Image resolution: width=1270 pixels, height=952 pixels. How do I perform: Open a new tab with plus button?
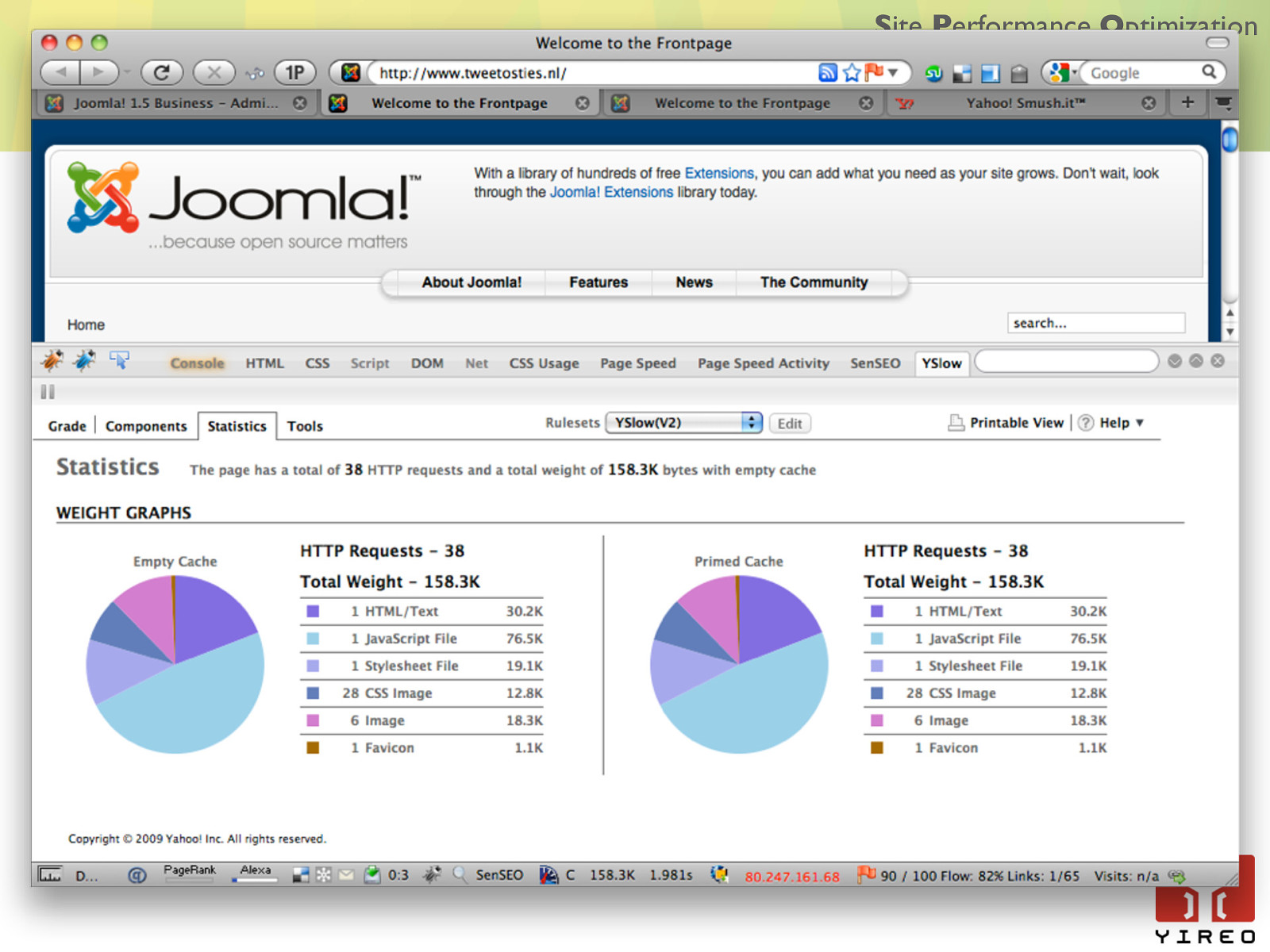click(x=1187, y=102)
